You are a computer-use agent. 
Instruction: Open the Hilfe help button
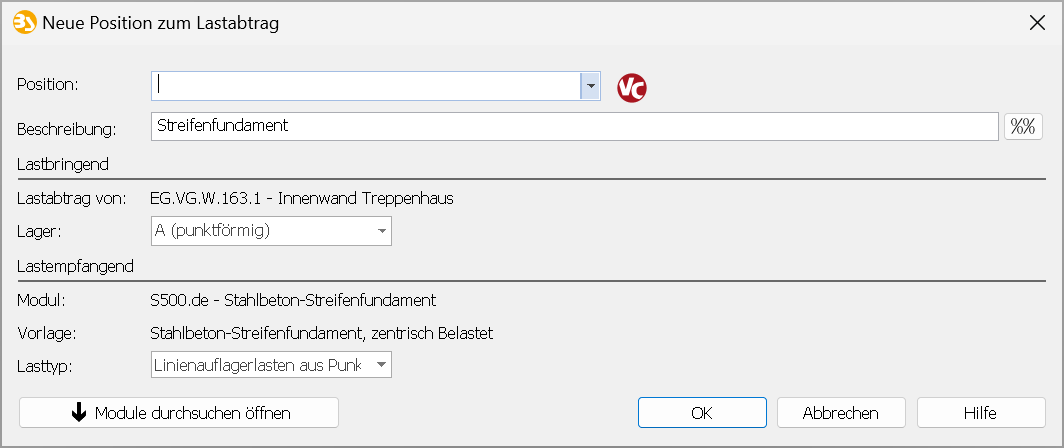[x=981, y=413]
